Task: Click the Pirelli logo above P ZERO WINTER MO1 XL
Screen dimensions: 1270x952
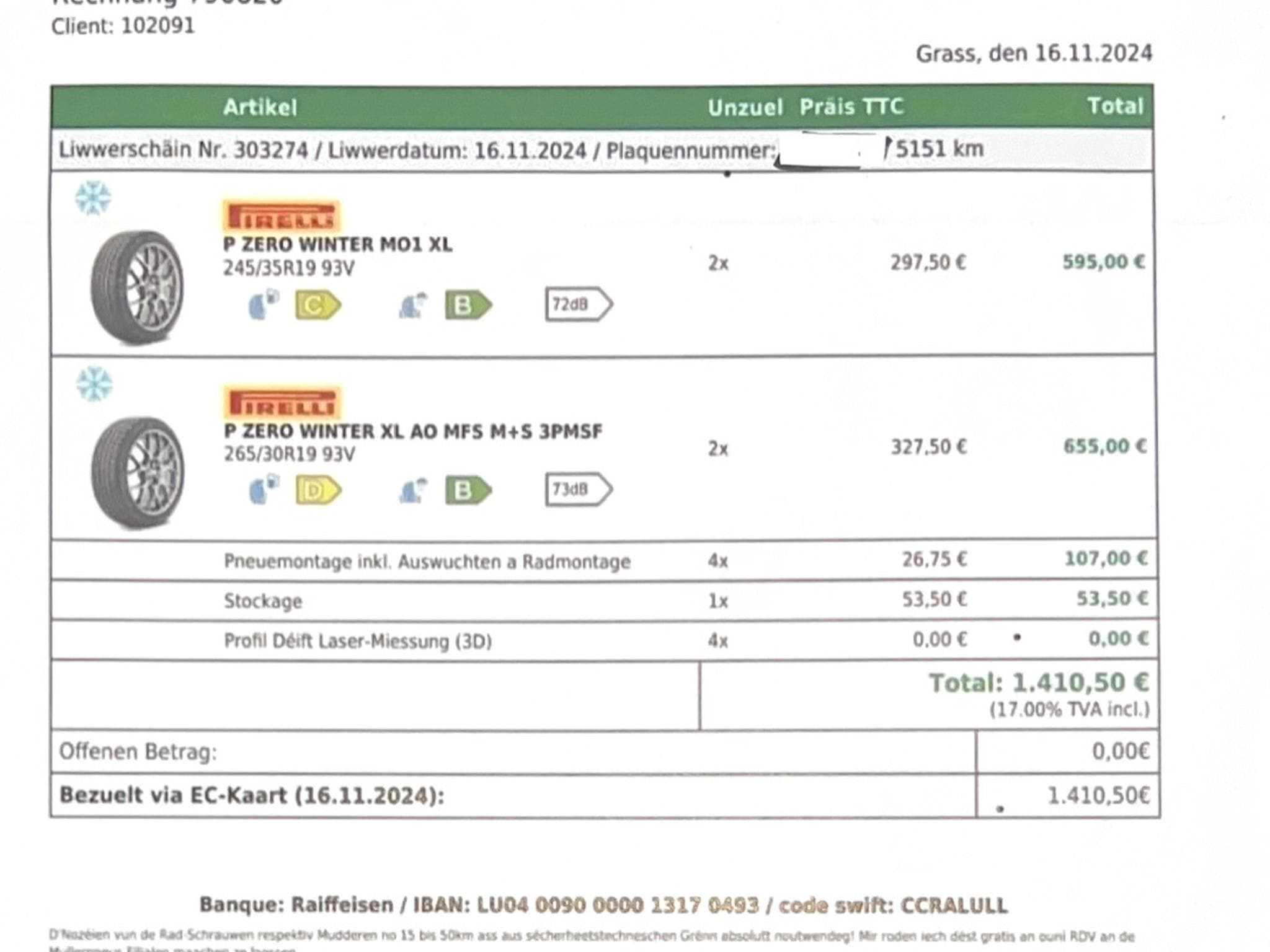Action: click(281, 216)
